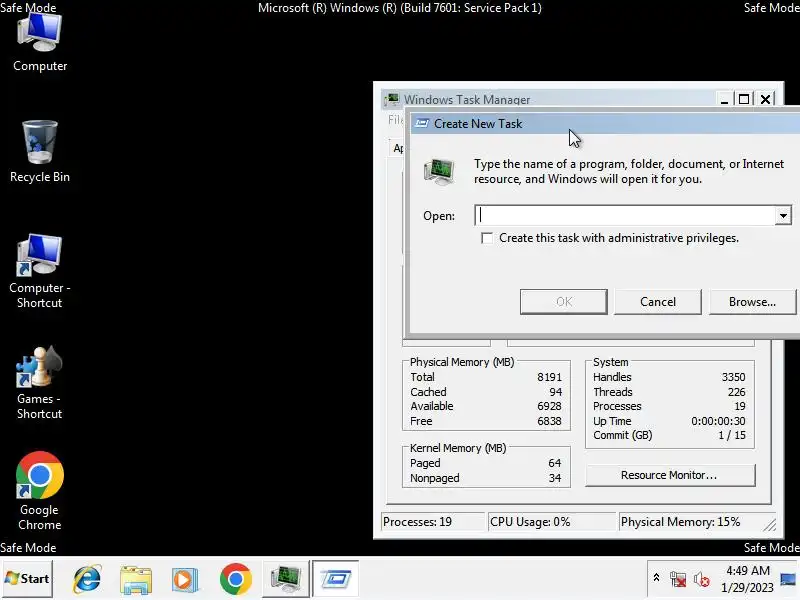Focus the Open text field
The height and width of the screenshot is (600, 800).
pos(624,215)
